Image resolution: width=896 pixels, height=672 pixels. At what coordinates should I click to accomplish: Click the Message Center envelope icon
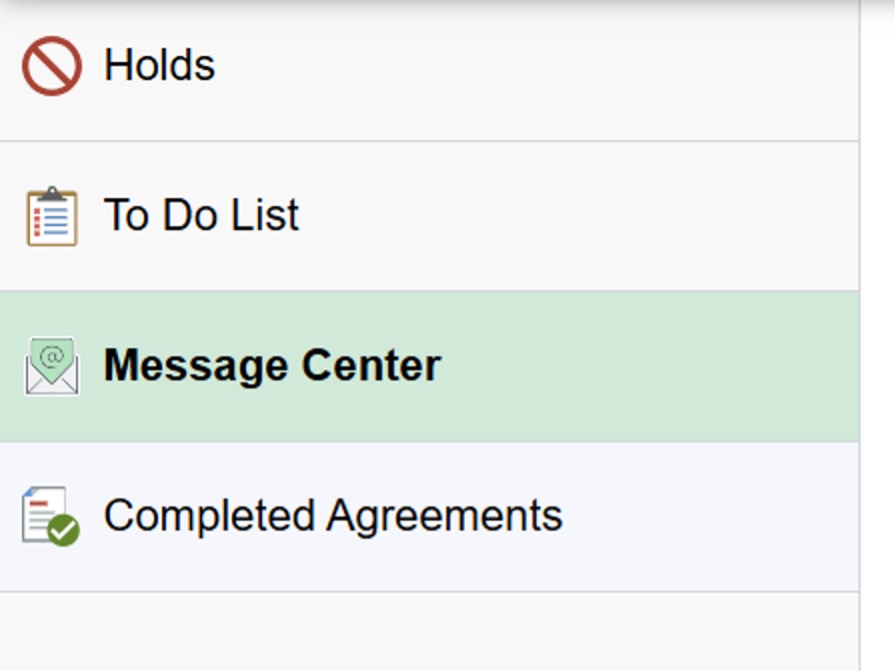tap(52, 366)
